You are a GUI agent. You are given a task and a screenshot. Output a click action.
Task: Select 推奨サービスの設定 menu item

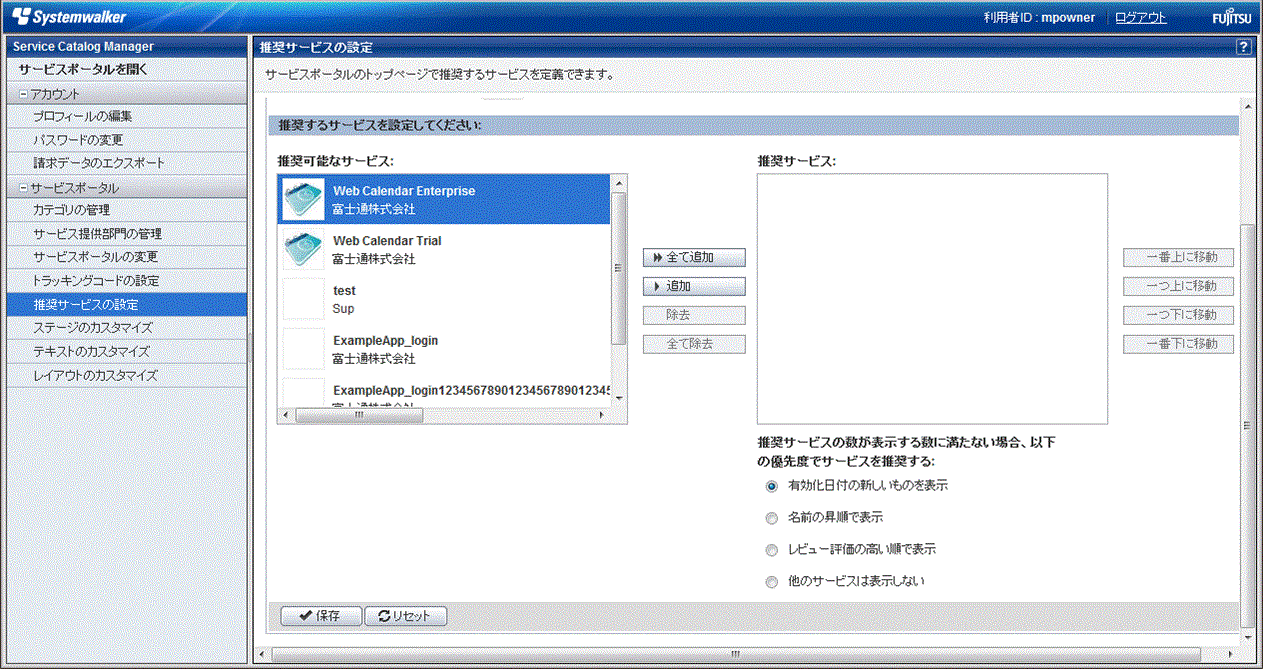tap(127, 304)
